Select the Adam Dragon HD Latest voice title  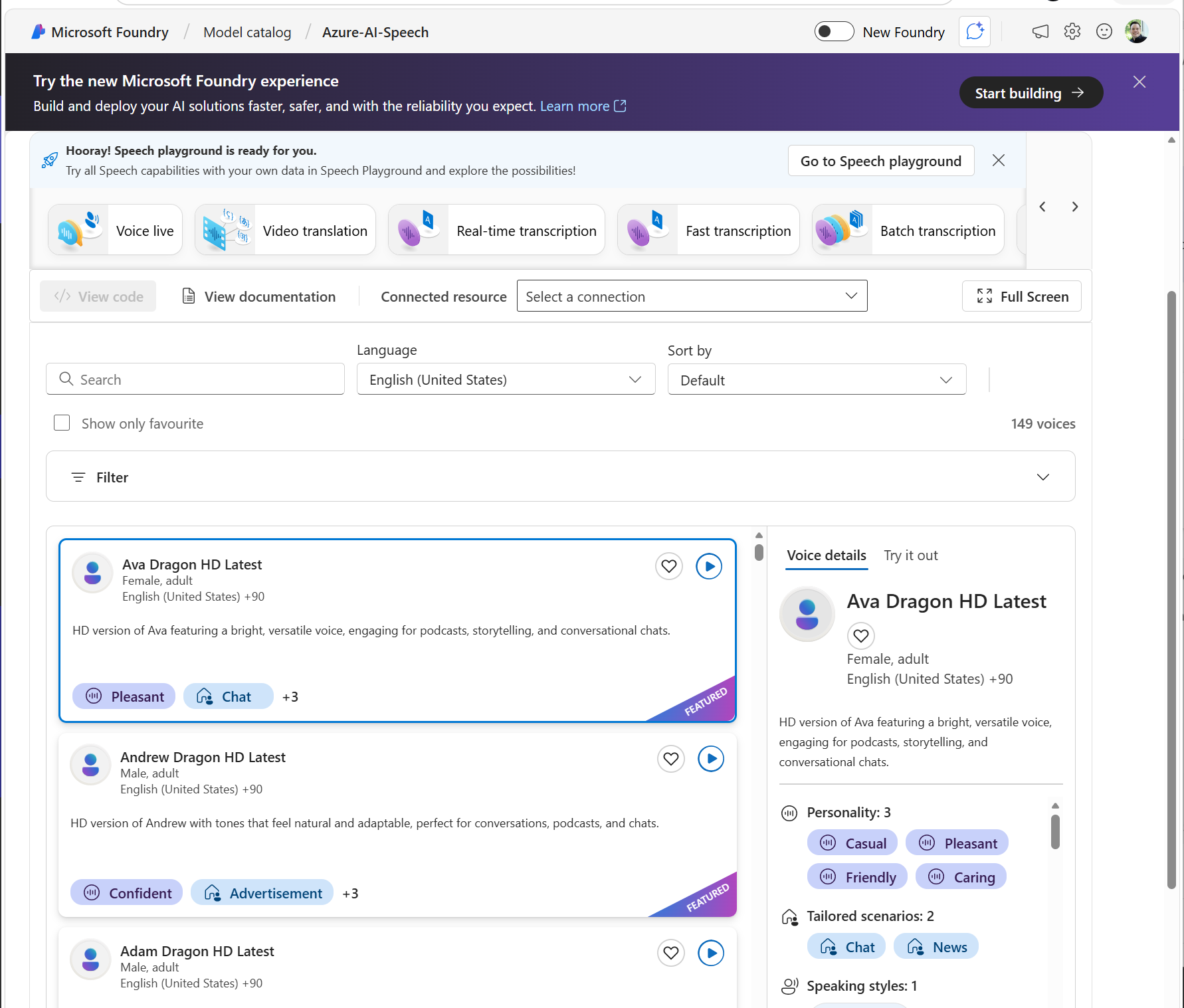(x=197, y=952)
